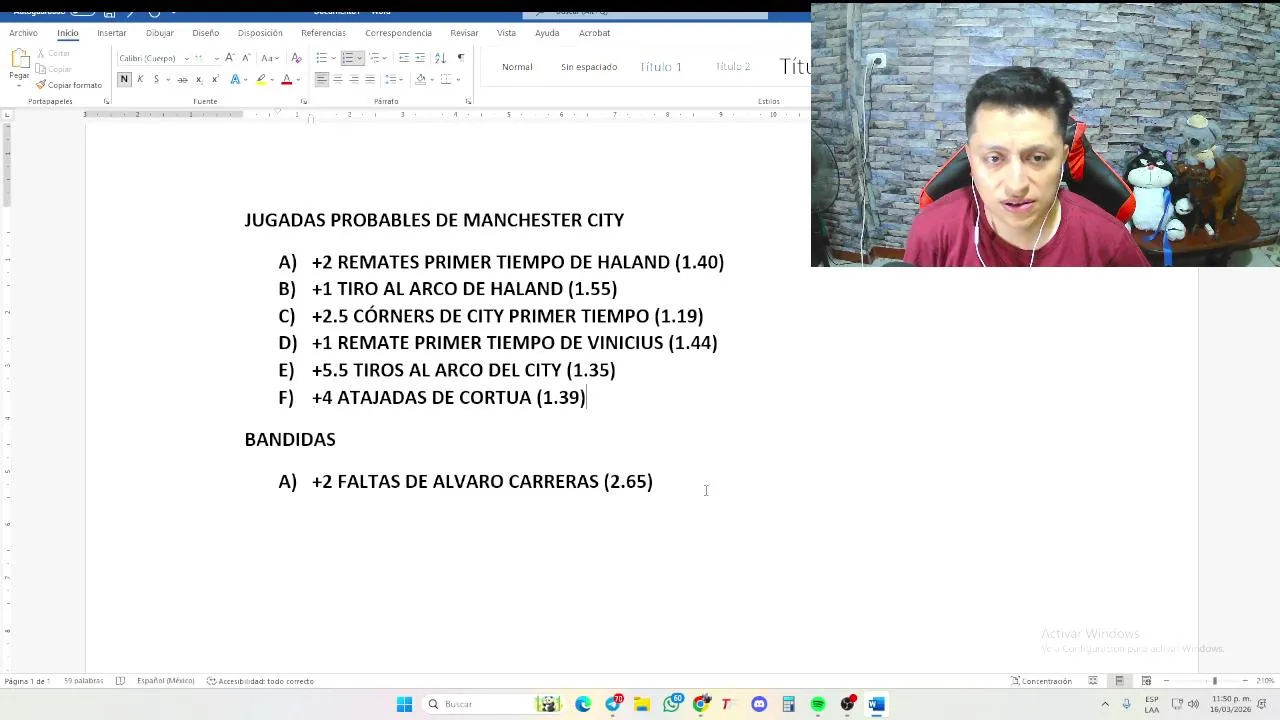The width and height of the screenshot is (1280, 720).
Task: Open the Calibri (Cuerpo) font dropdown
Action: [x=186, y=58]
